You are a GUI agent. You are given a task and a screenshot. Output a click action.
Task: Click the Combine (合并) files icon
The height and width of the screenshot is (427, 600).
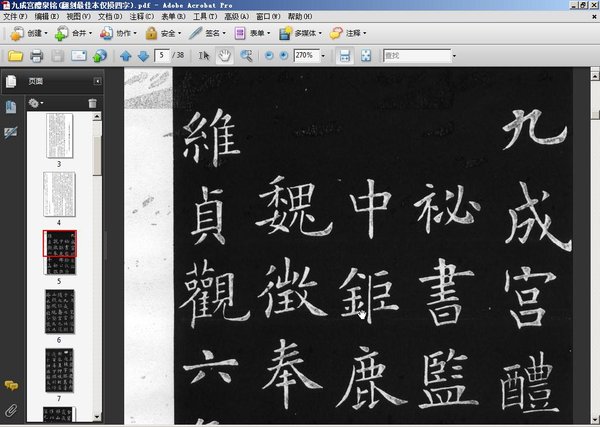tap(61, 34)
